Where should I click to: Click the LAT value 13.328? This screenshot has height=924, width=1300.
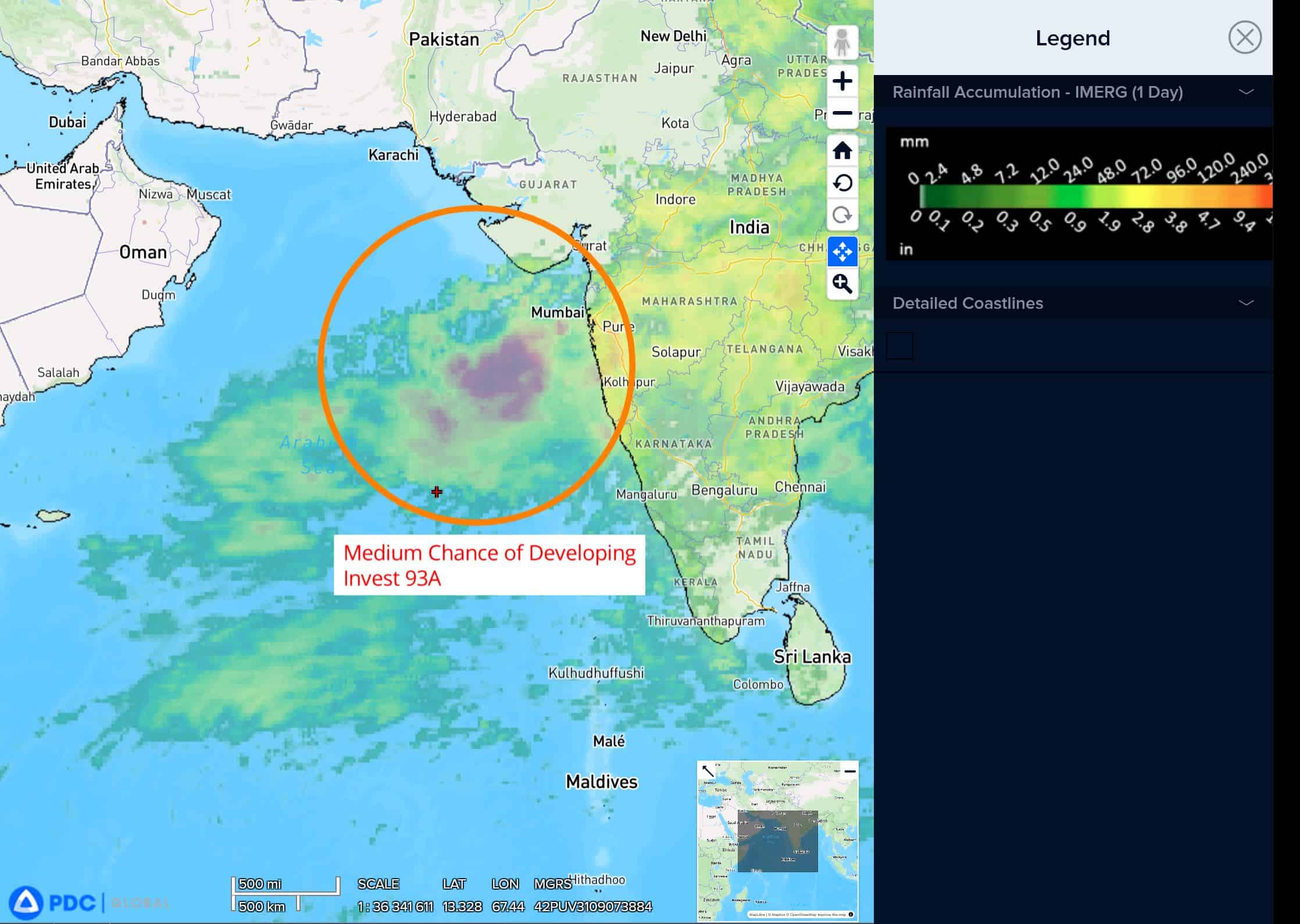tap(462, 907)
